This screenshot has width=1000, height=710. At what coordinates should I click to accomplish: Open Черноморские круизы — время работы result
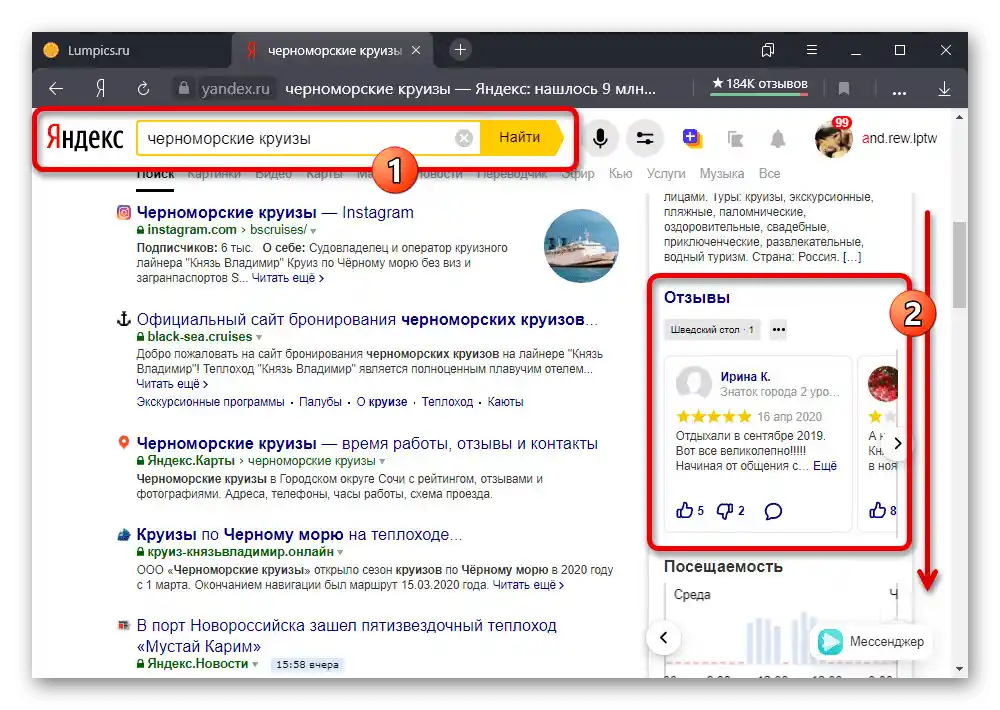[x=367, y=443]
